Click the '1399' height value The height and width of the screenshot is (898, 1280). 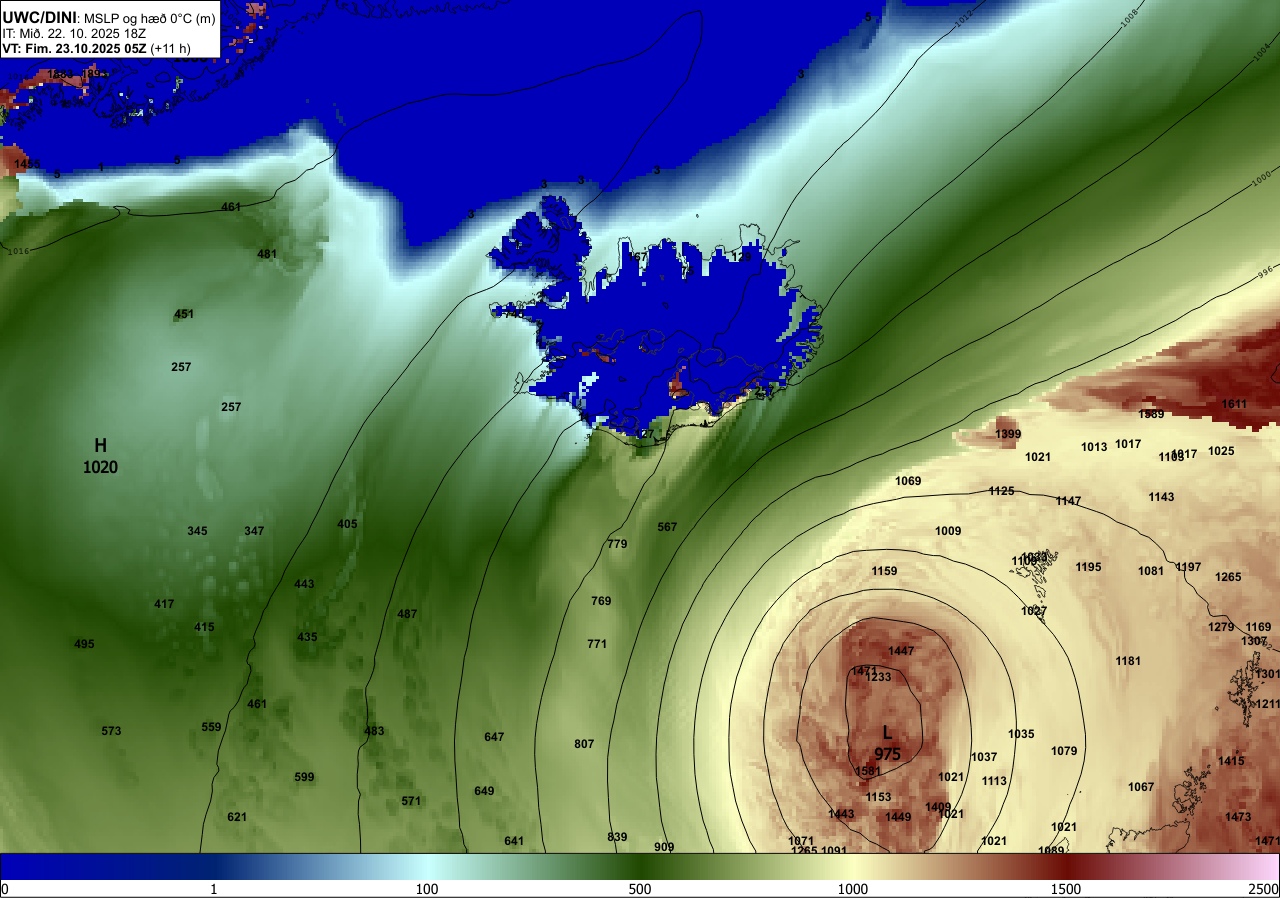pyautogui.click(x=1008, y=434)
